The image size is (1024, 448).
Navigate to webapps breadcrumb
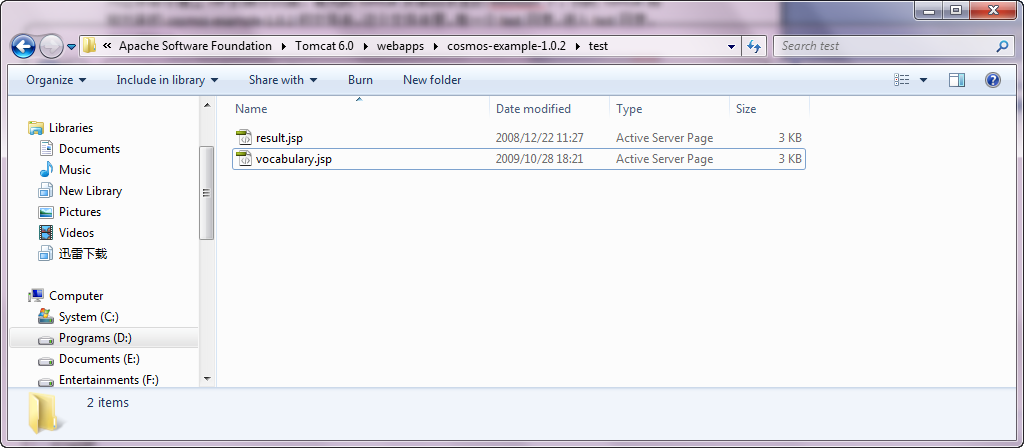(400, 46)
